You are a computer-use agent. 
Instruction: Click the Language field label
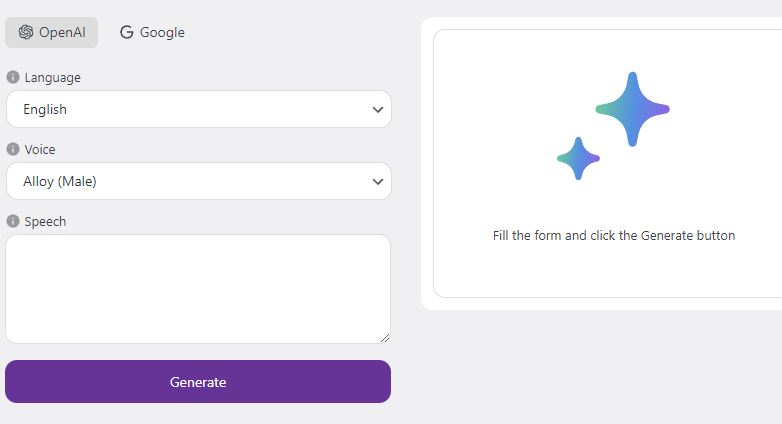coord(52,78)
